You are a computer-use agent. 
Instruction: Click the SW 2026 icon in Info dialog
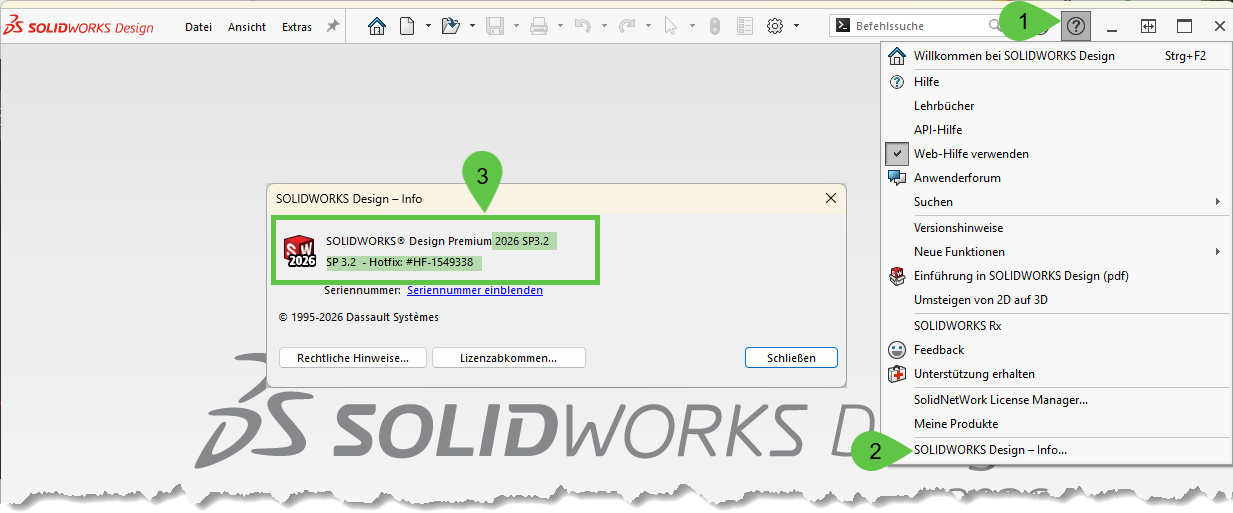302,251
